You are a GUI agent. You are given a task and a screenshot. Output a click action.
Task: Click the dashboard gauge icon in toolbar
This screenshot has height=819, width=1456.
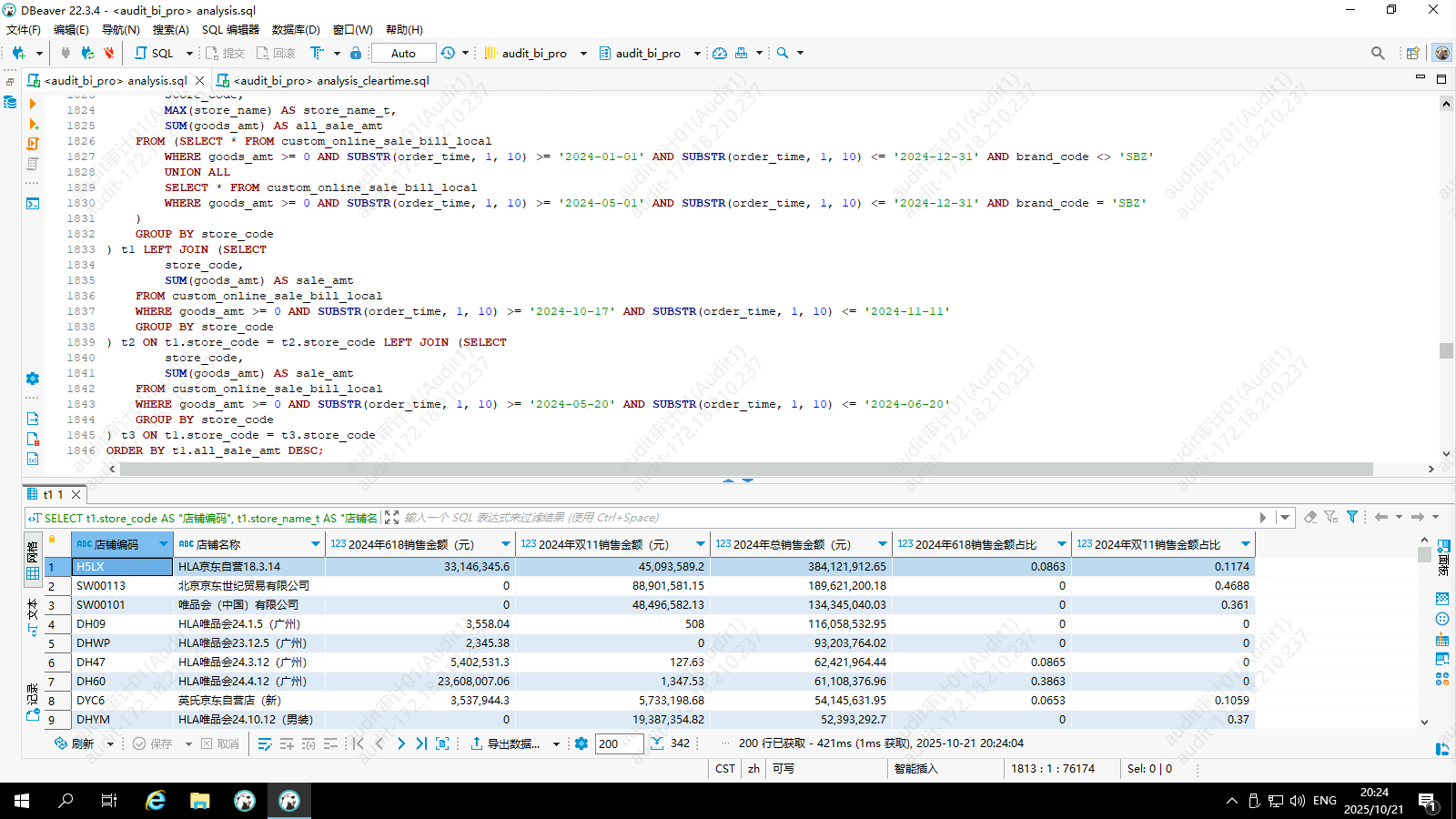[720, 53]
